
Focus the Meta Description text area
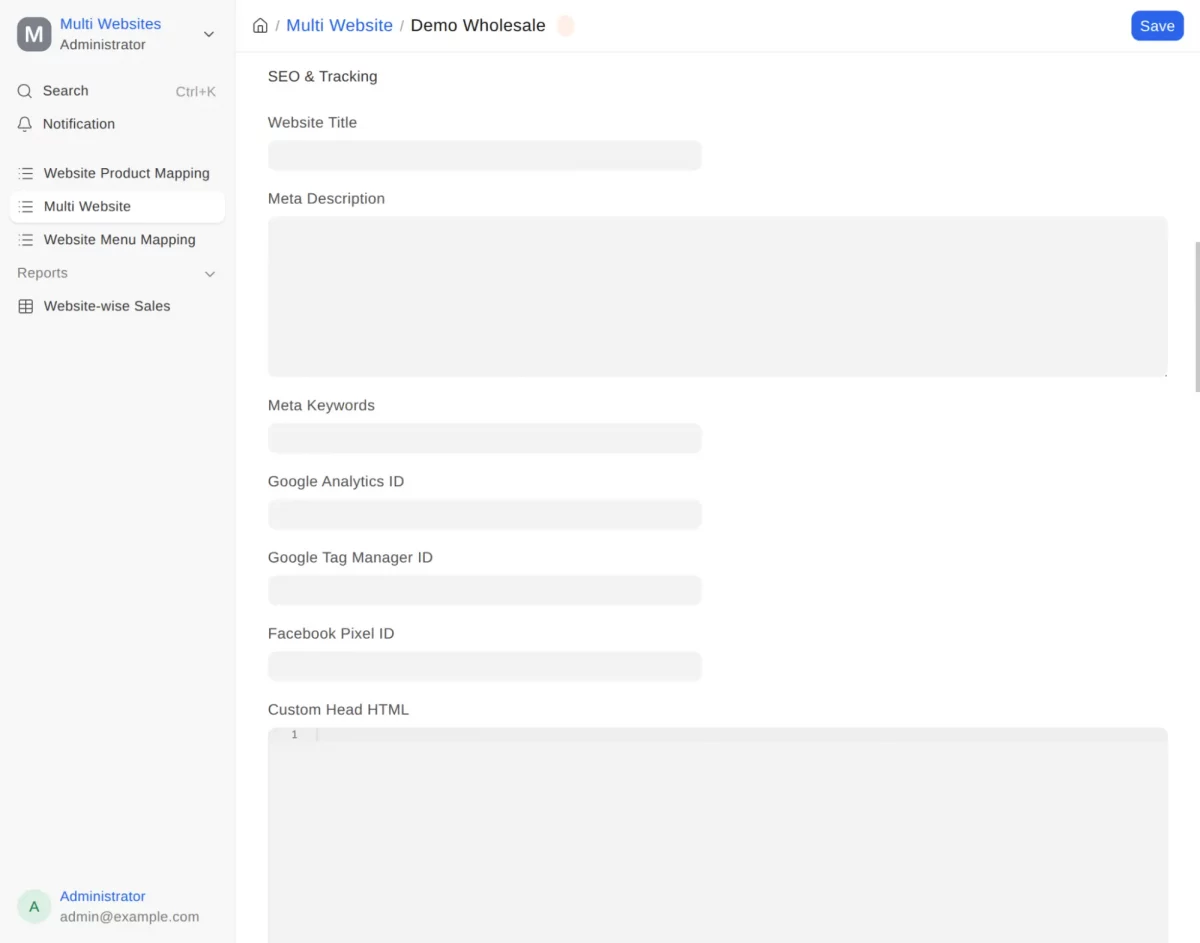click(718, 297)
